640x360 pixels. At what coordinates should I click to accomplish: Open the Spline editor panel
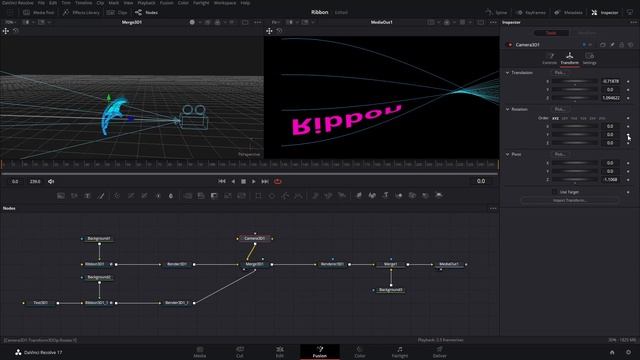497,13
